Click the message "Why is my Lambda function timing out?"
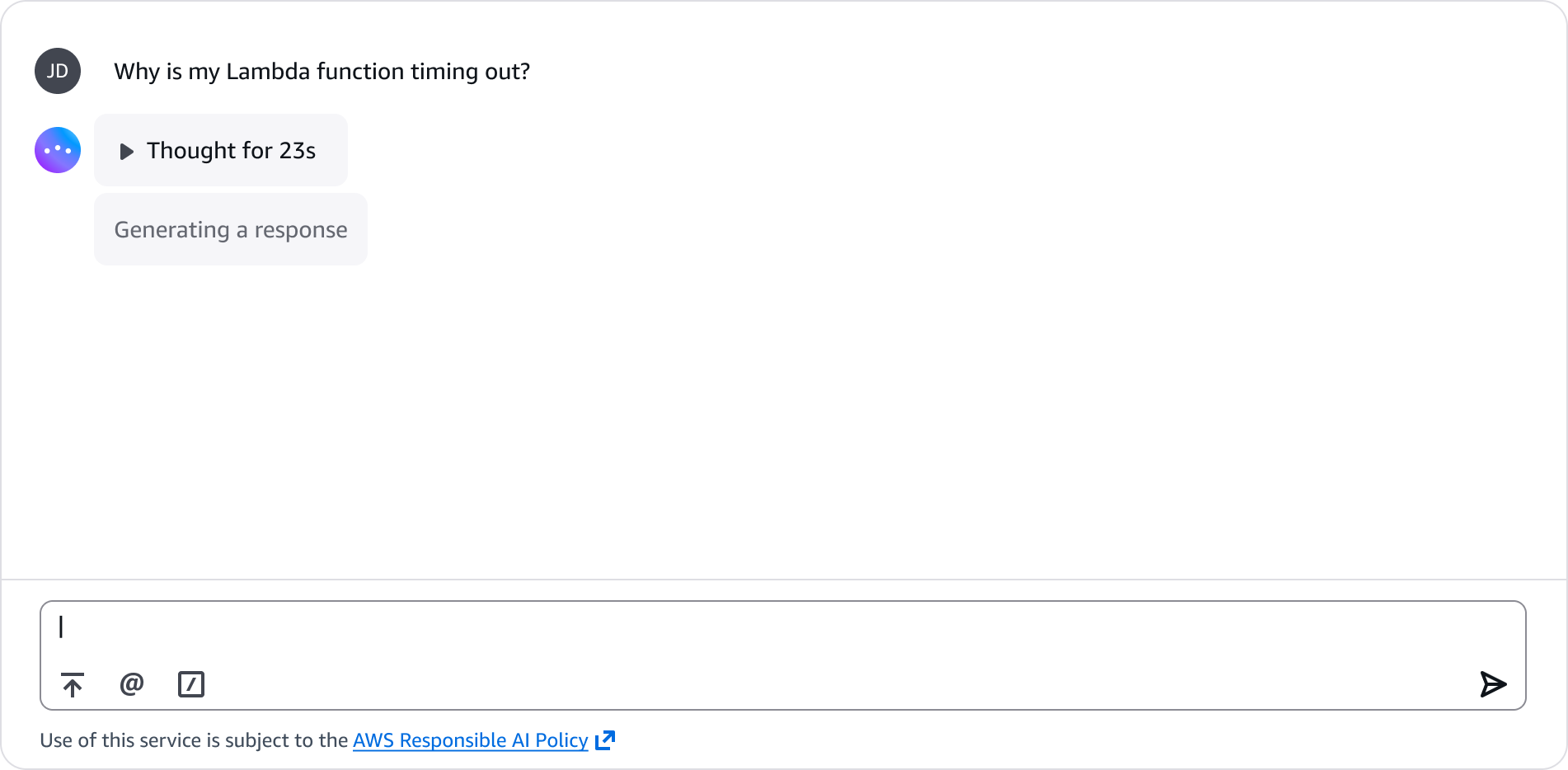The image size is (1568, 770). click(x=322, y=72)
